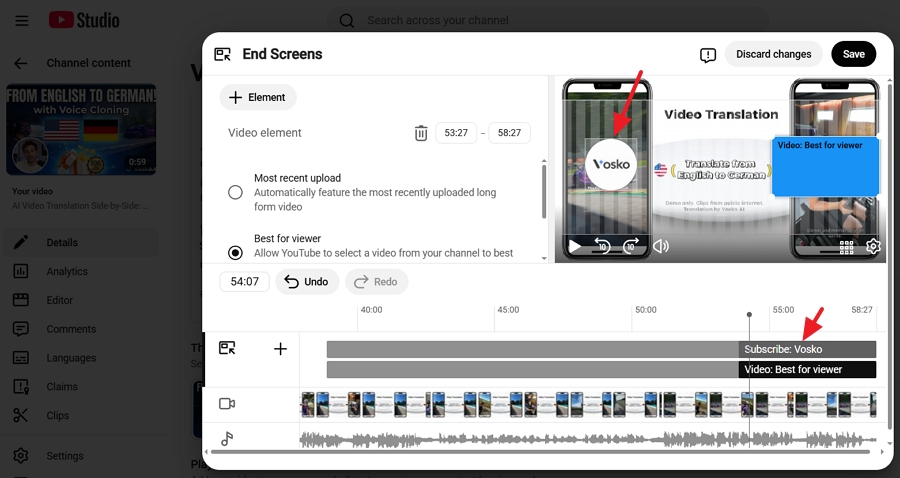Open preview settings gear icon
The width and height of the screenshot is (900, 478).
click(873, 246)
